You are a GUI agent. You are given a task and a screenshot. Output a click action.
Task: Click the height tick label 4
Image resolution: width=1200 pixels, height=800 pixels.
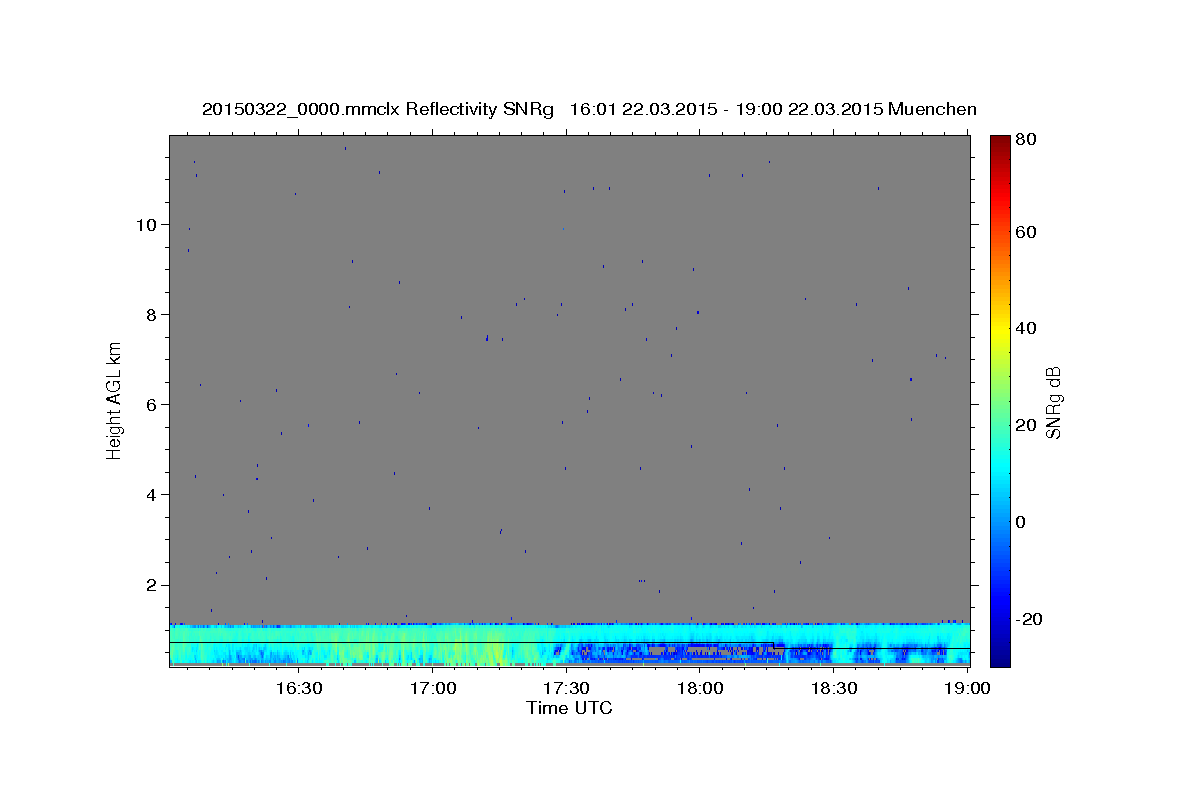[x=152, y=495]
